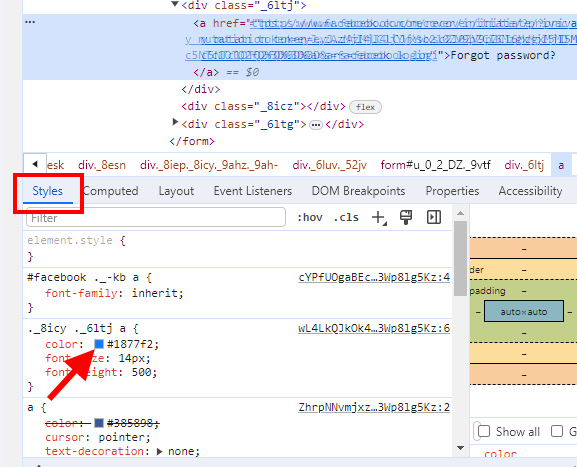The image size is (577, 467).
Task: Expand the text-decoration shorthand triangle
Action: pos(159,452)
